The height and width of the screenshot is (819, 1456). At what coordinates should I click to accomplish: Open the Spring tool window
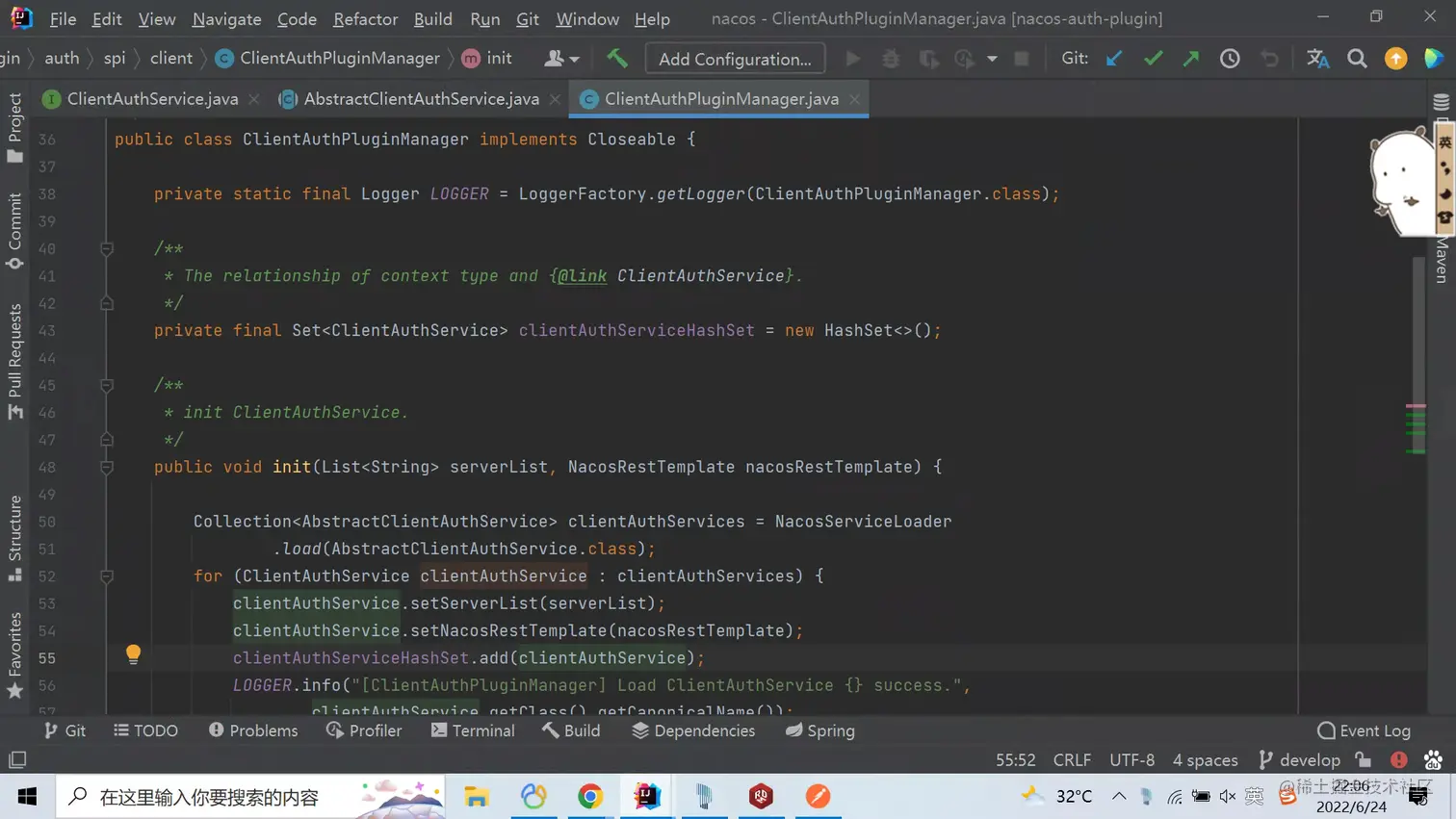coord(819,730)
